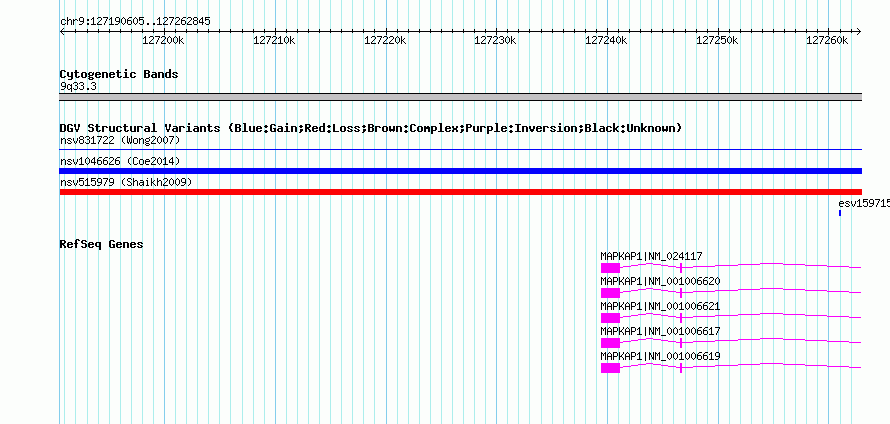
Task: Open the nsv1046626 (Coe2014) variant label
Action: (x=120, y=162)
